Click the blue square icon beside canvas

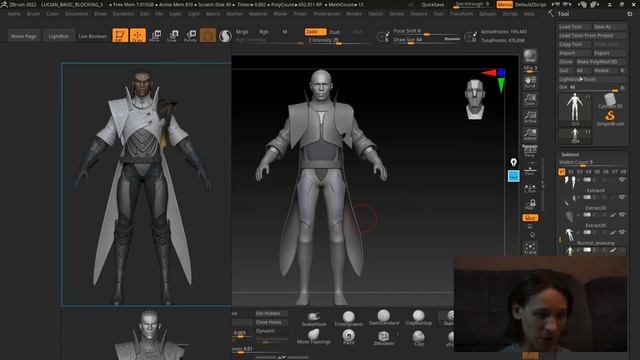pyautogui.click(x=513, y=176)
